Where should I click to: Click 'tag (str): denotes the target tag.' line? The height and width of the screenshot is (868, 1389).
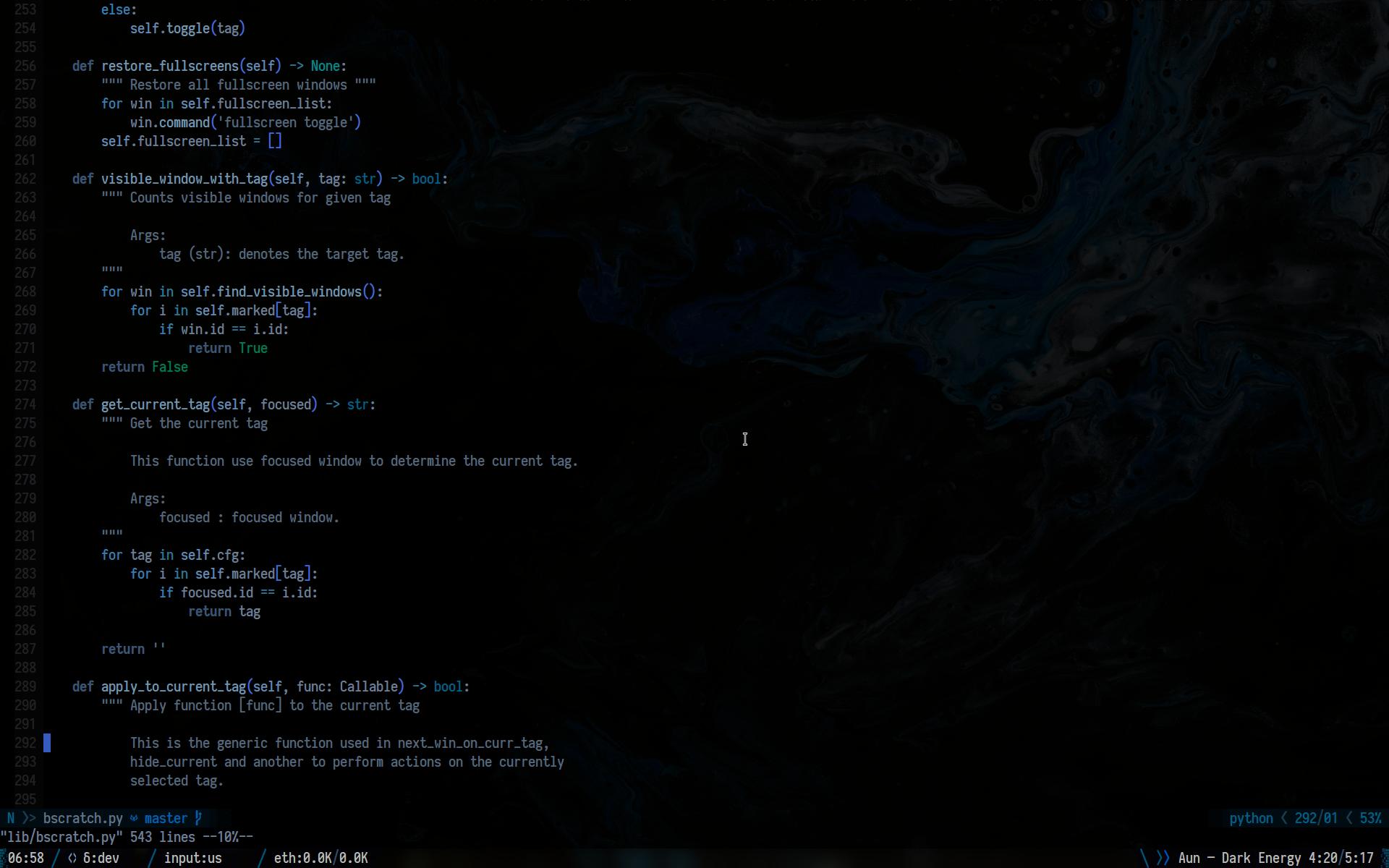point(282,254)
